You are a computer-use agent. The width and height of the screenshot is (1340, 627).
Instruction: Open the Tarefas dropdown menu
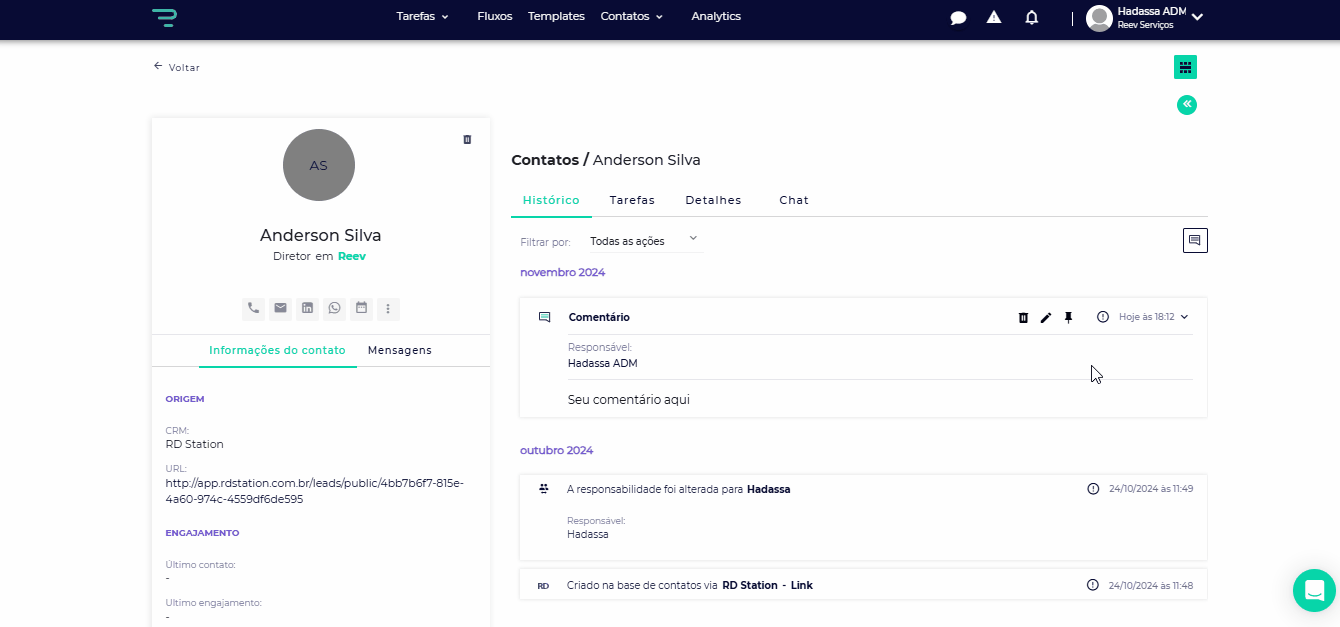point(422,17)
